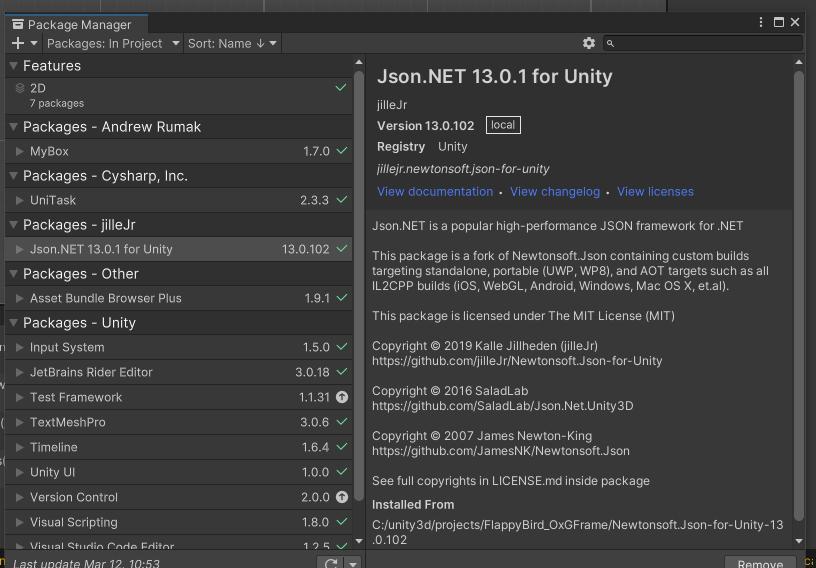Collapse Packages - jilleJr group
This screenshot has width=816, height=568.
14,224
